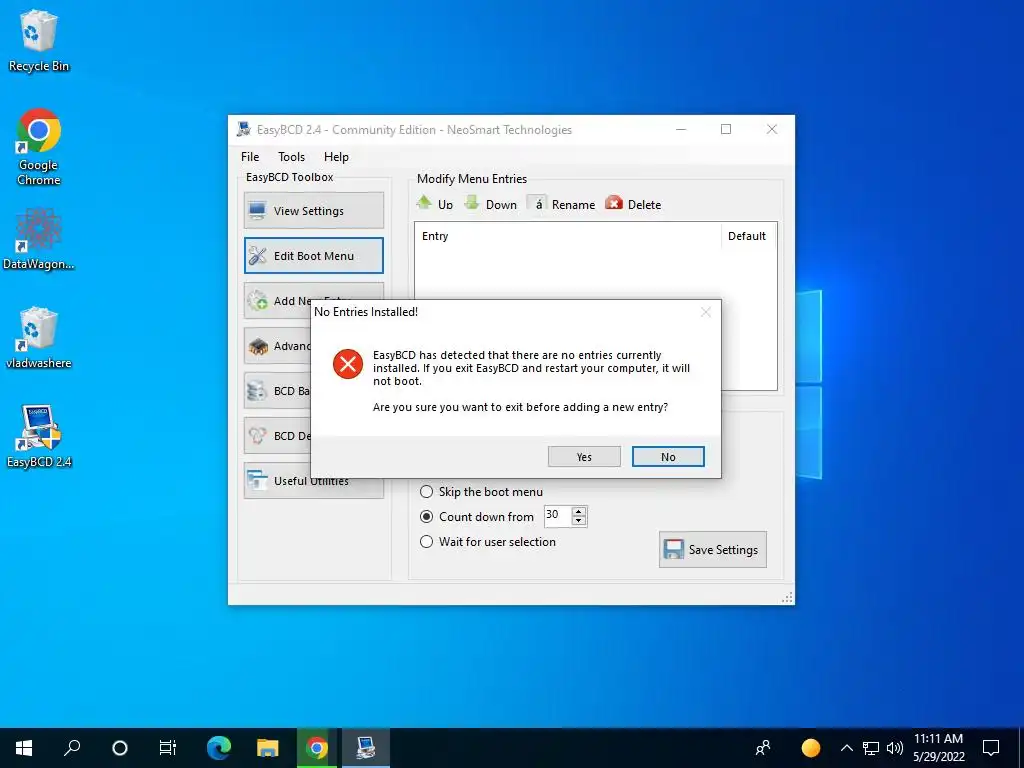Screen dimensions: 1024x768
Task: Close the No Entries Installed dialog
Action: click(705, 312)
